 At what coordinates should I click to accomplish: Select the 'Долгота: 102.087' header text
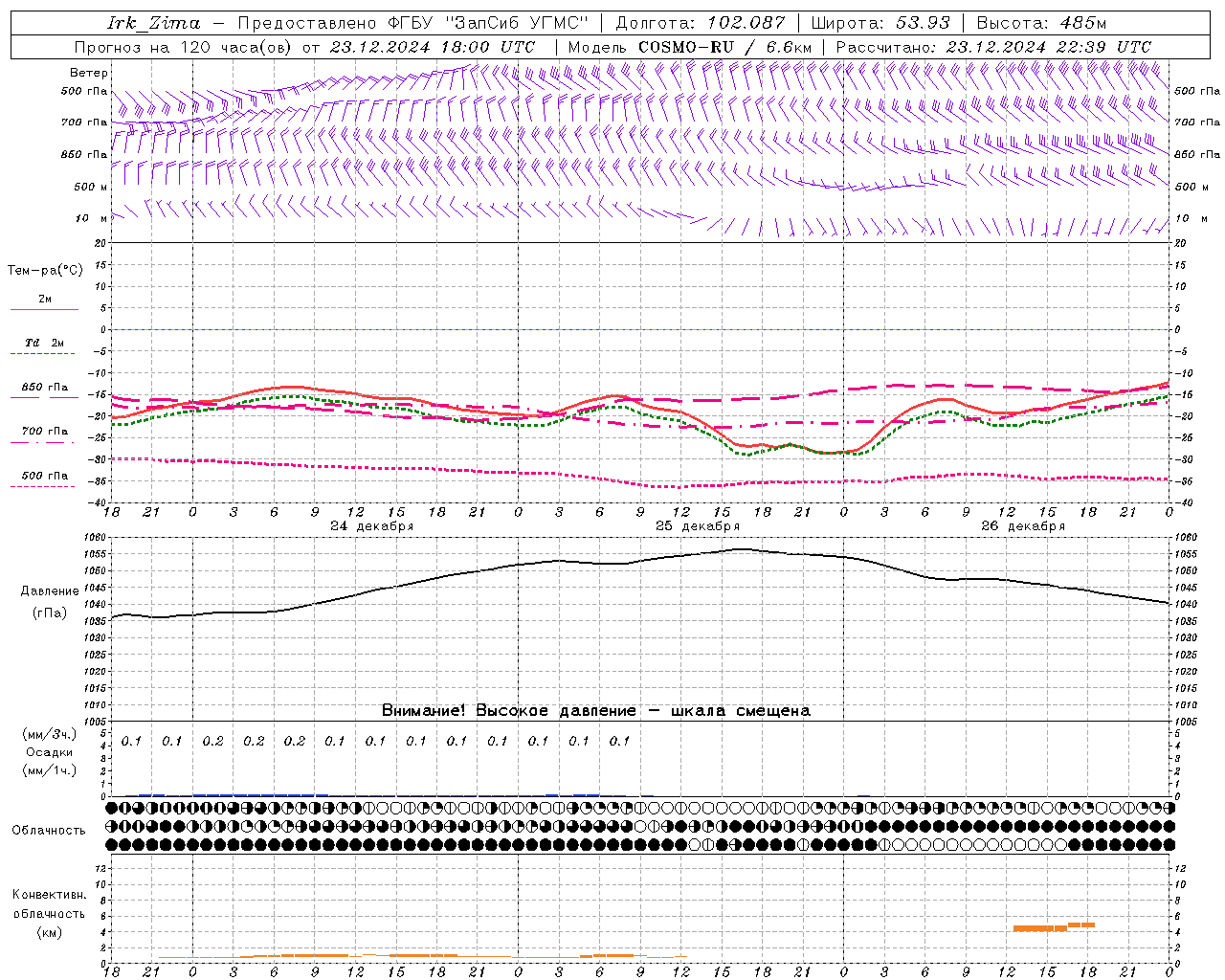pos(701,23)
